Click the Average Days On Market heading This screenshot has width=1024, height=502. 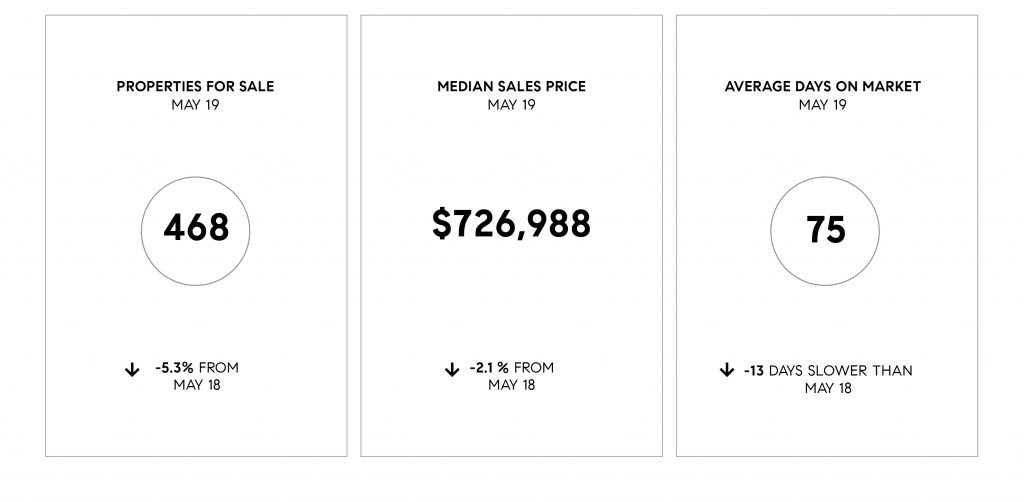point(823,86)
